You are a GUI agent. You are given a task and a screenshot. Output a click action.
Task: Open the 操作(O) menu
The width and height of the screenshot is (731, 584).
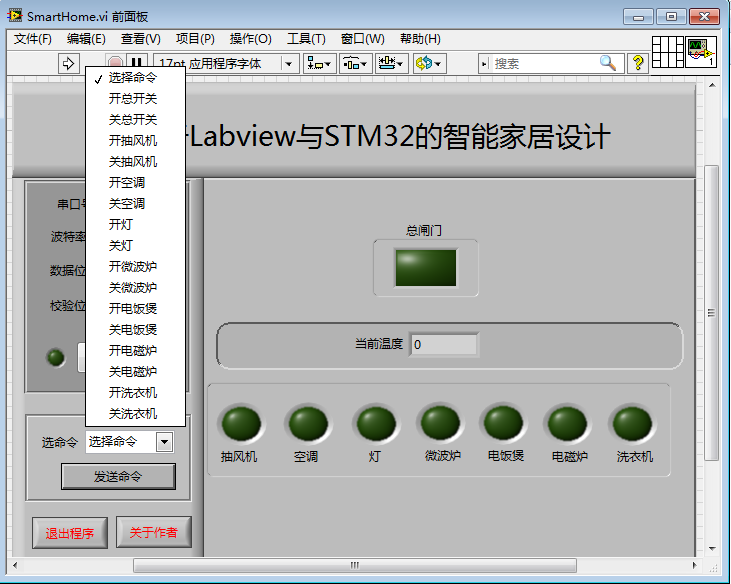pyautogui.click(x=251, y=39)
